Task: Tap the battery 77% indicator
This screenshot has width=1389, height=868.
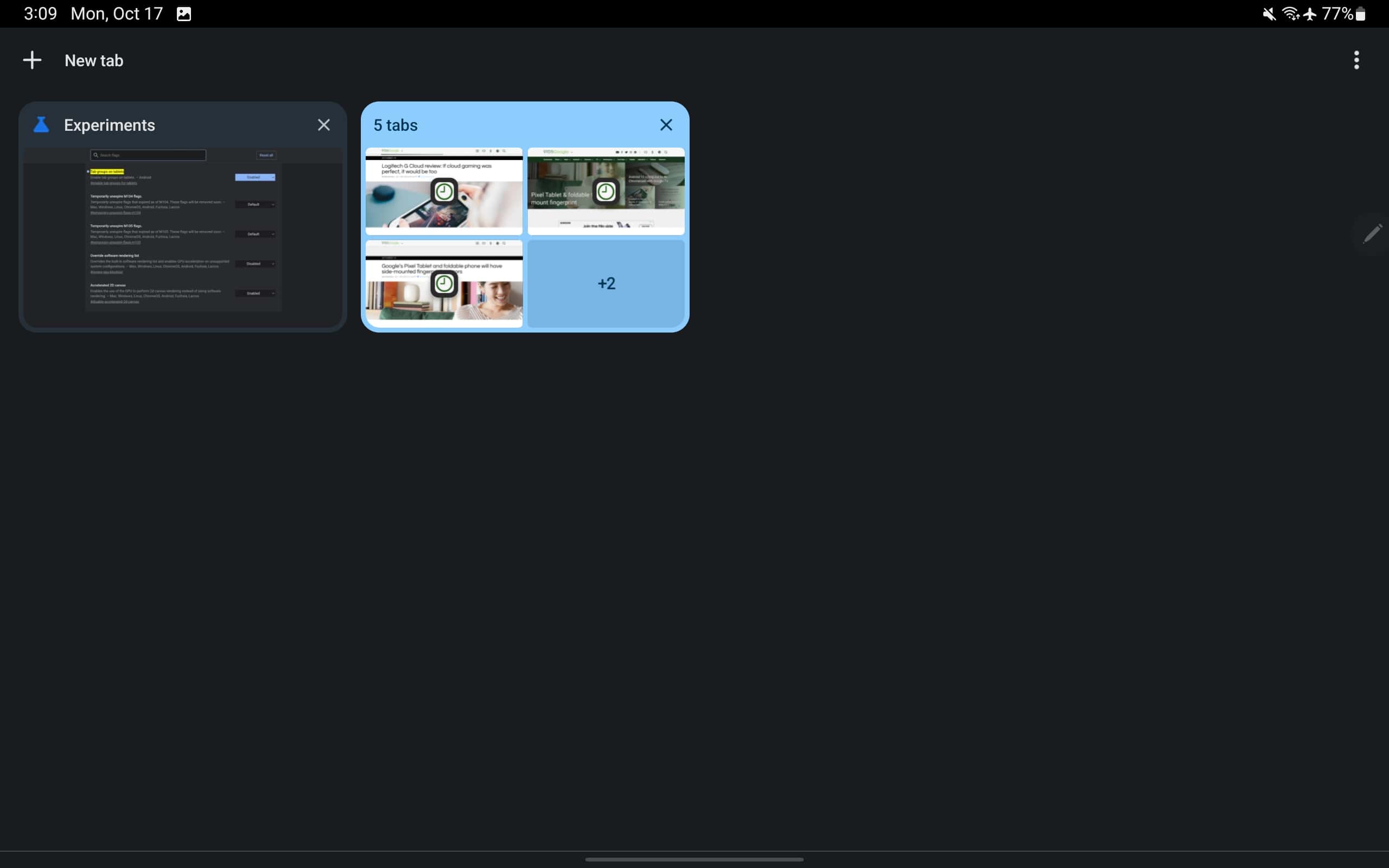Action: (x=1343, y=14)
